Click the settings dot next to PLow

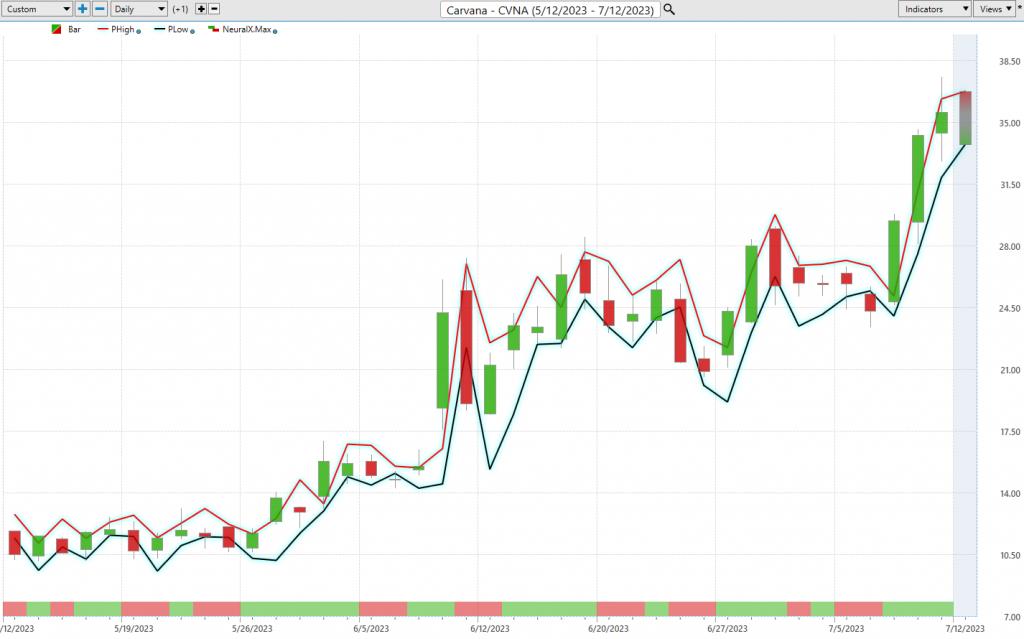point(192,31)
